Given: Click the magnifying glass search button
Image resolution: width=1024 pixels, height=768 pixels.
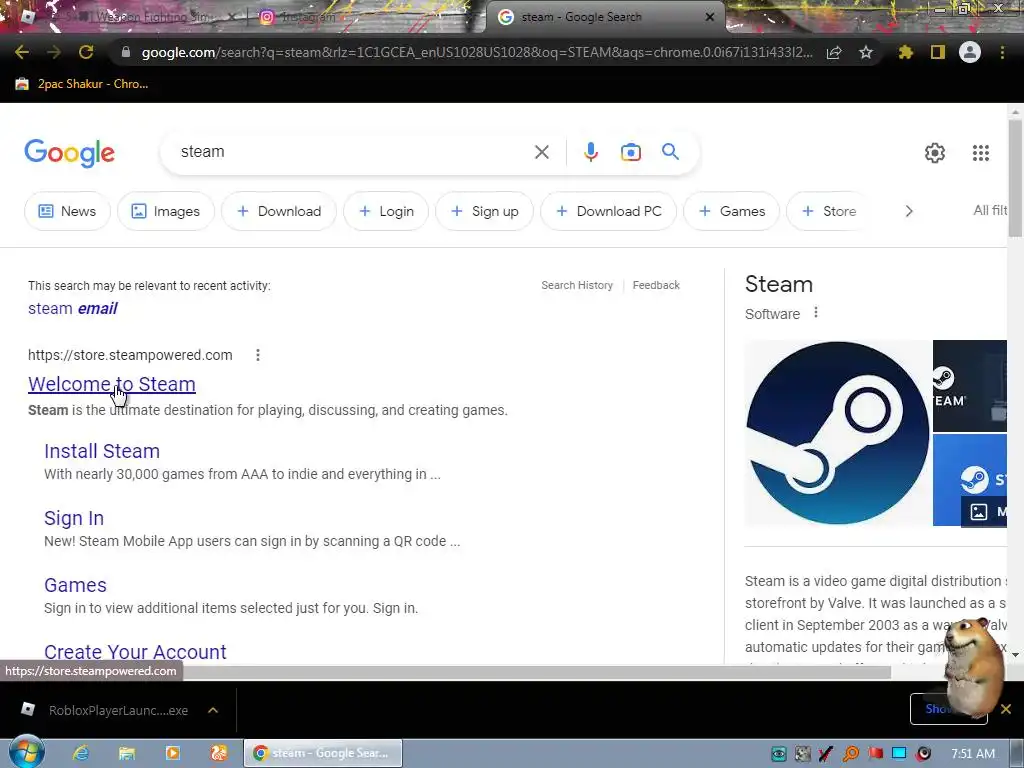Looking at the screenshot, I should pos(671,152).
